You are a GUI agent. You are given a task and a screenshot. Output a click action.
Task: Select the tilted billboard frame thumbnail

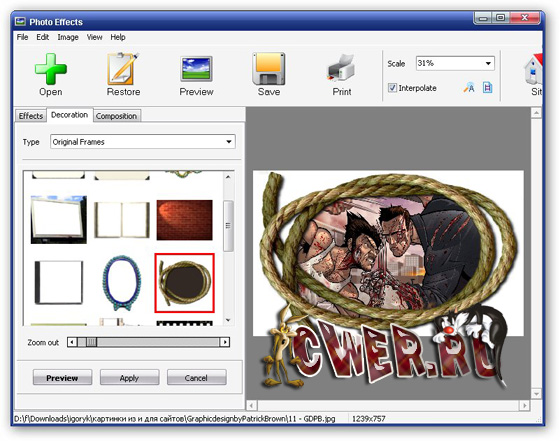click(x=59, y=220)
